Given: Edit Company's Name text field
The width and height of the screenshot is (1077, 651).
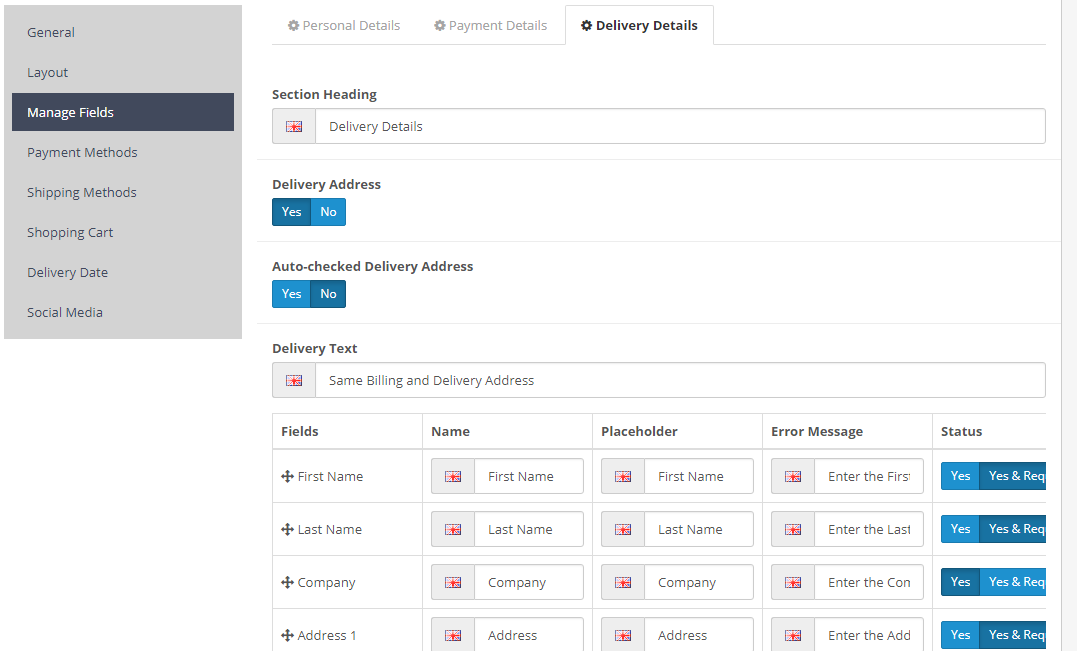Looking at the screenshot, I should tap(529, 582).
